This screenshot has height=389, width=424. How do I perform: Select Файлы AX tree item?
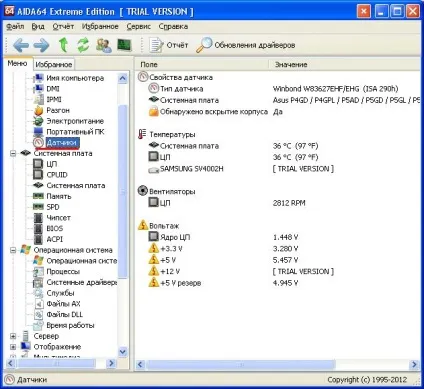[x=63, y=304]
